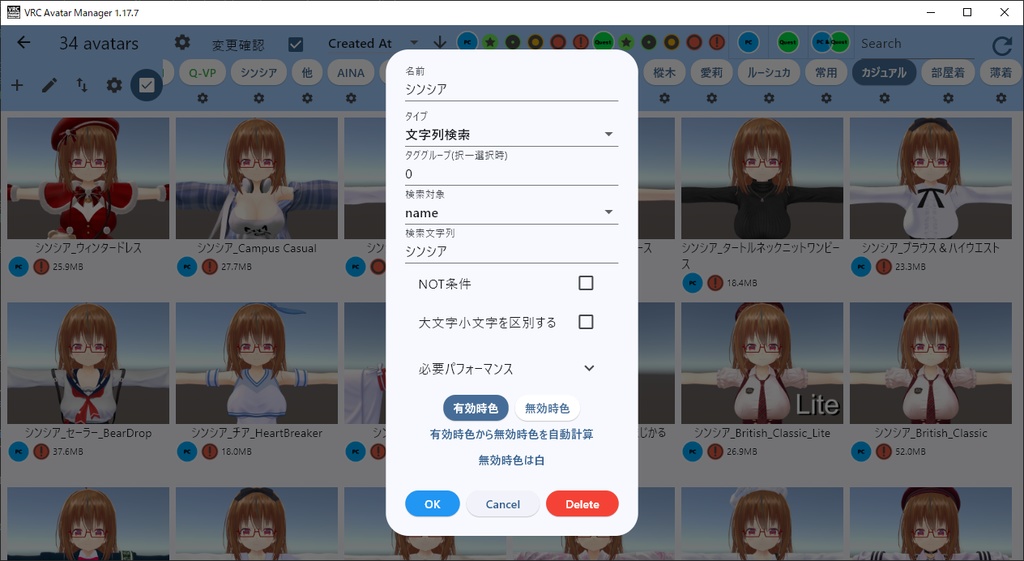This screenshot has height=561, width=1024.
Task: Toggle the 変更確認 checkbox
Action: 295,44
